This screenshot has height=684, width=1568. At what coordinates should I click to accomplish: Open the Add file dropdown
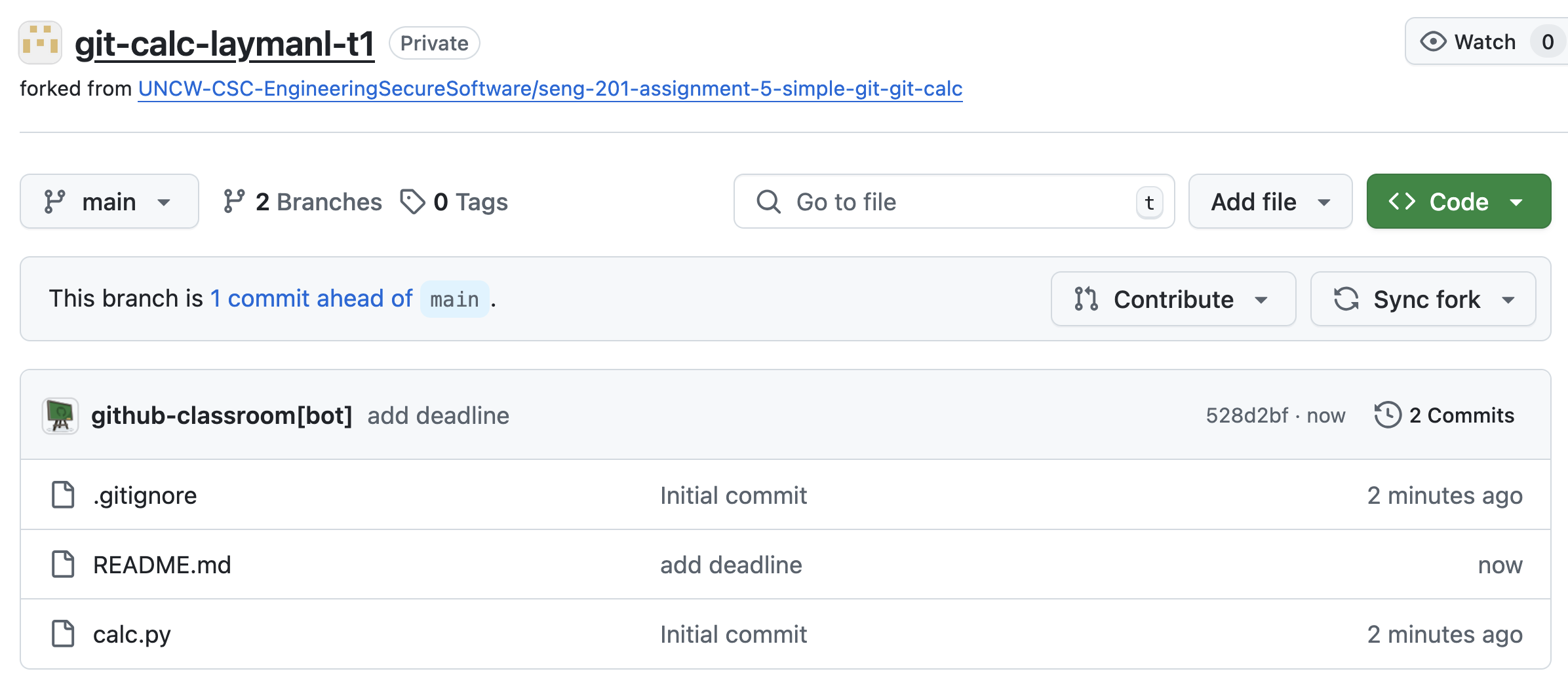point(1270,201)
